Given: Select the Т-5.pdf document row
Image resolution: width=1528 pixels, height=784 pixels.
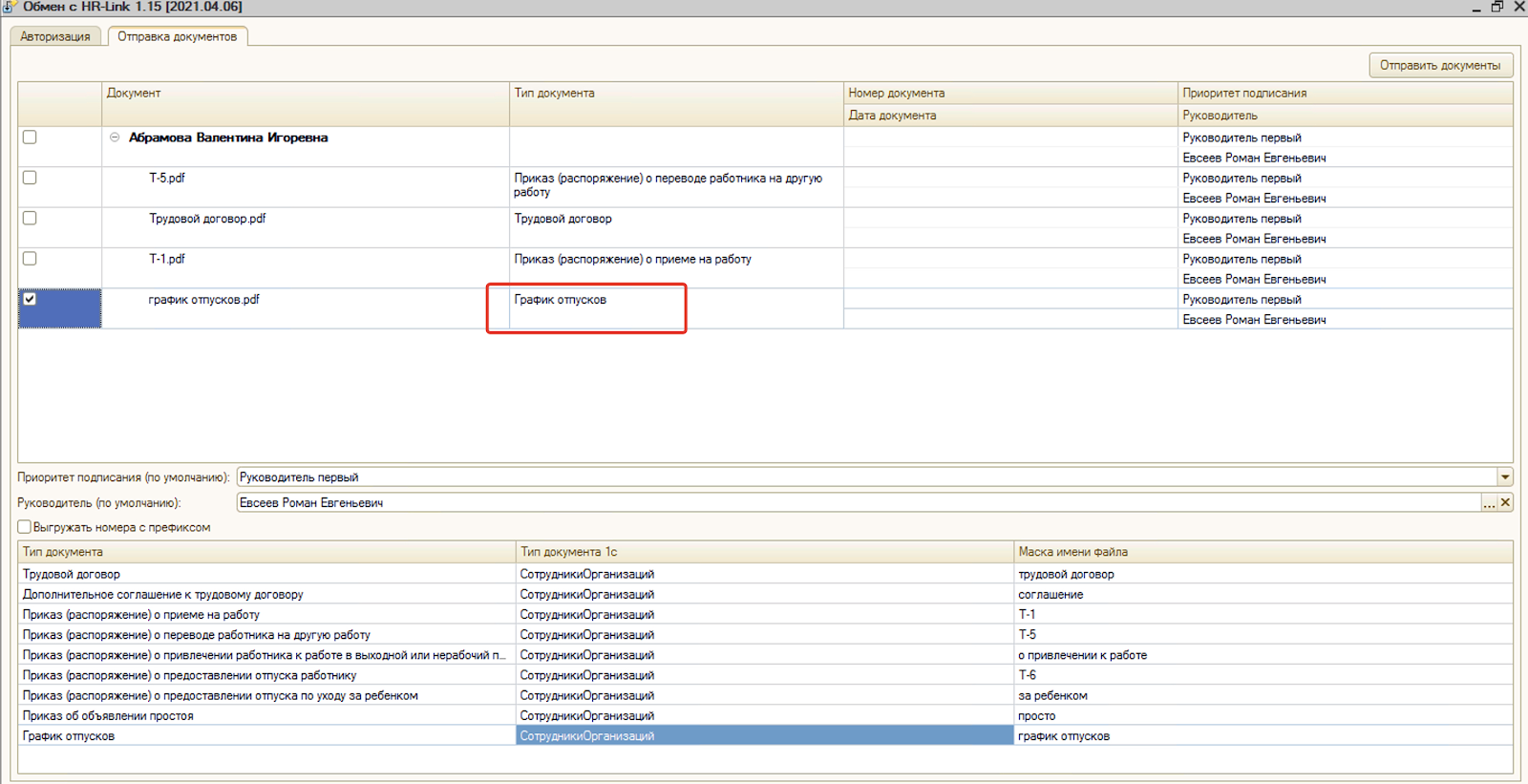Looking at the screenshot, I should 167,178.
